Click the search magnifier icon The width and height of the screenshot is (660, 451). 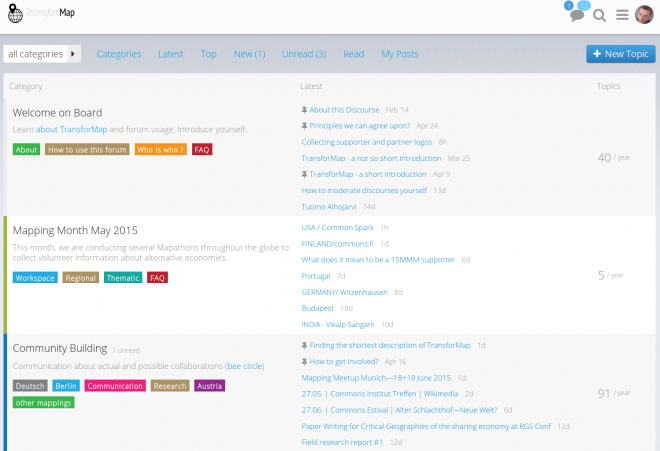pyautogui.click(x=599, y=16)
